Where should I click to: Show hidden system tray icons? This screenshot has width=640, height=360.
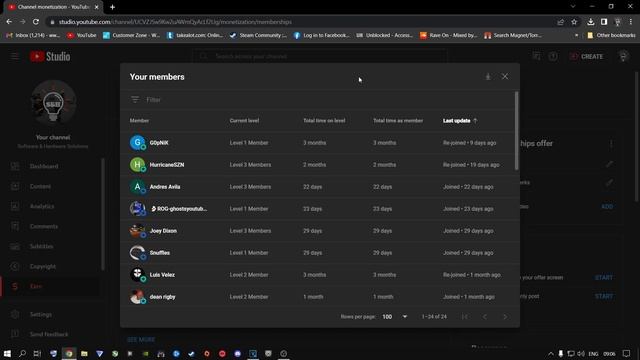click(x=551, y=353)
